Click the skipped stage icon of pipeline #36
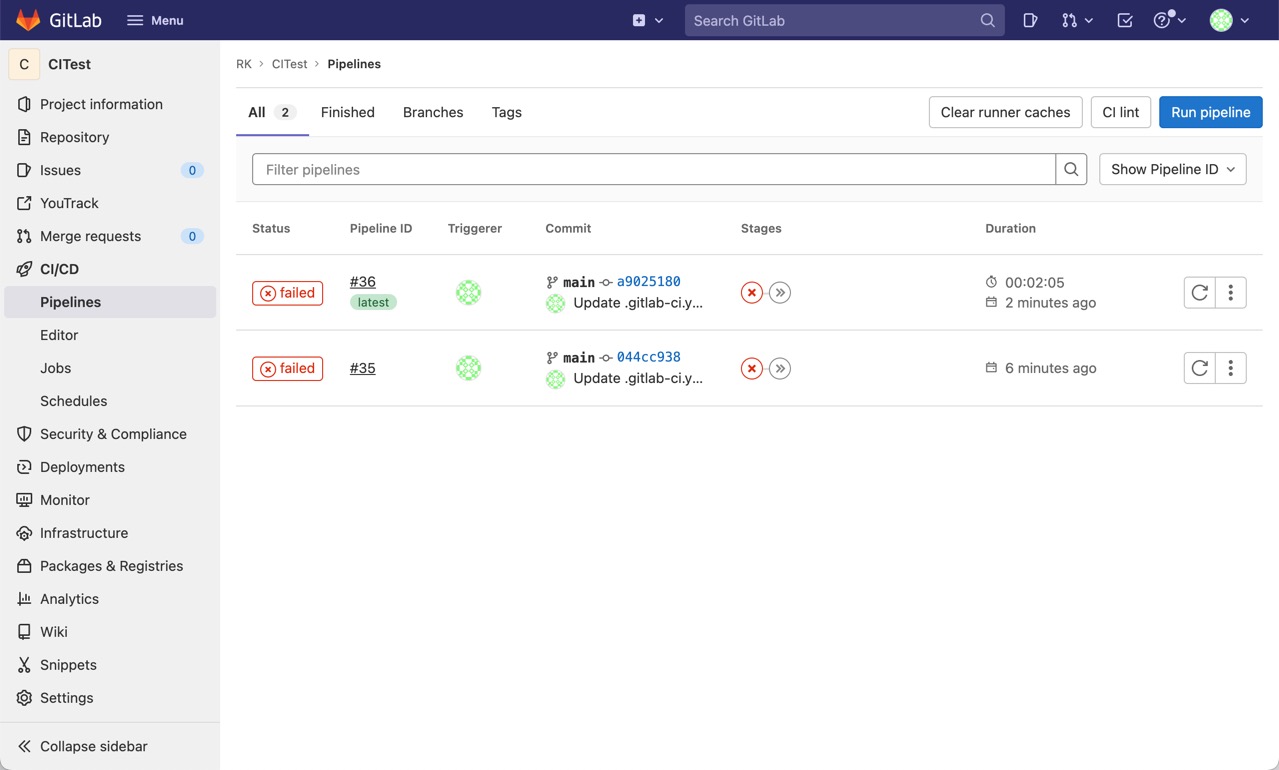Screen dimensions: 1279x770 coord(780,293)
